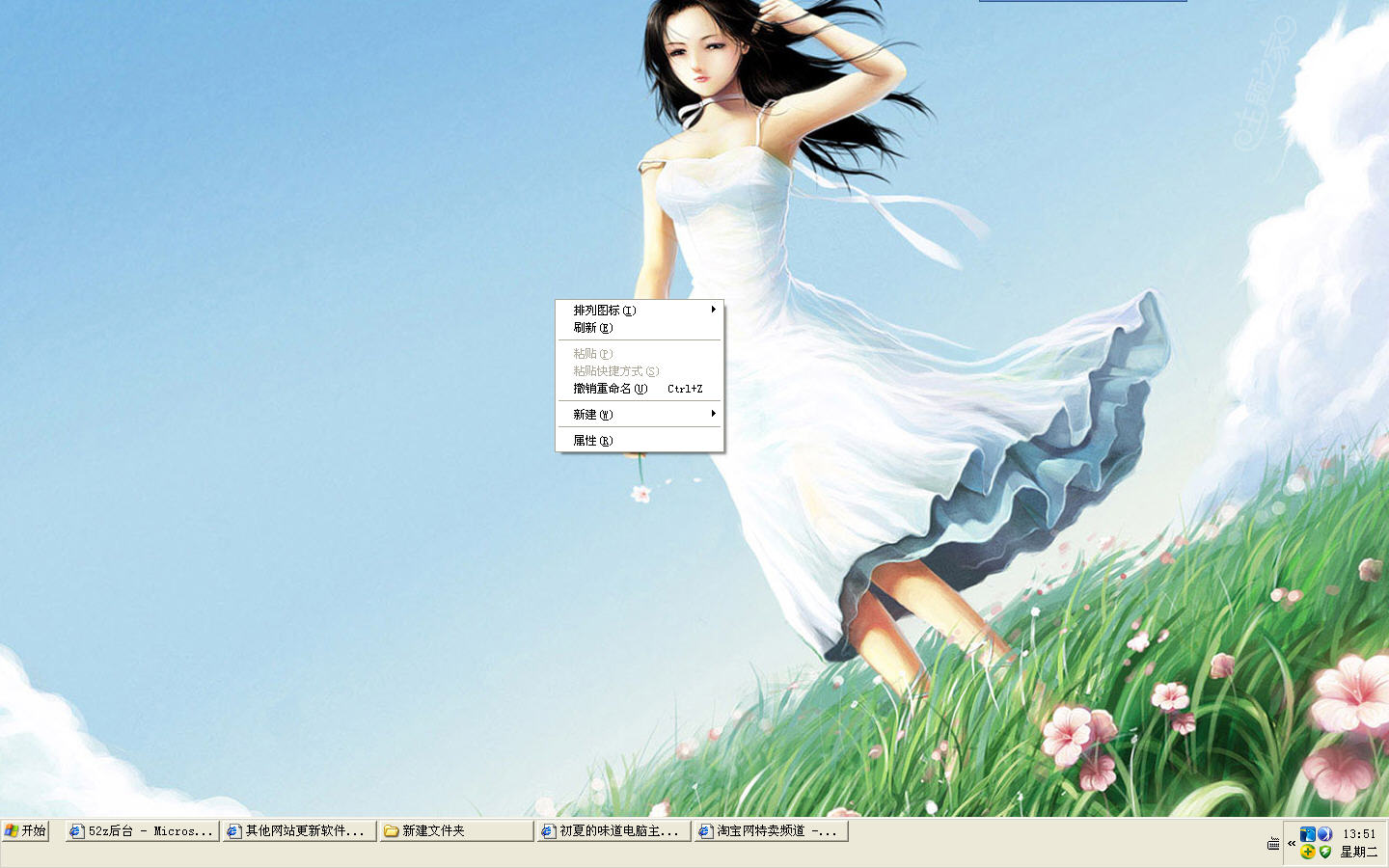The width and height of the screenshot is (1389, 868).
Task: Click the blue penguin tray icon
Action: (x=1308, y=833)
